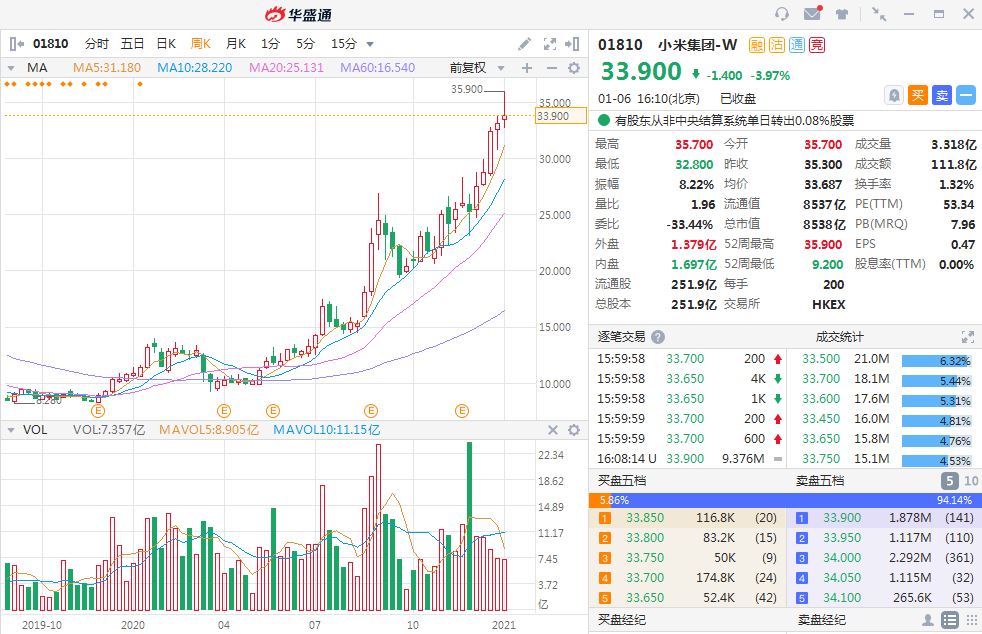Screen dimensions: 982x634
Task: Click ask level 1 at 33.900
Action: 884,518
